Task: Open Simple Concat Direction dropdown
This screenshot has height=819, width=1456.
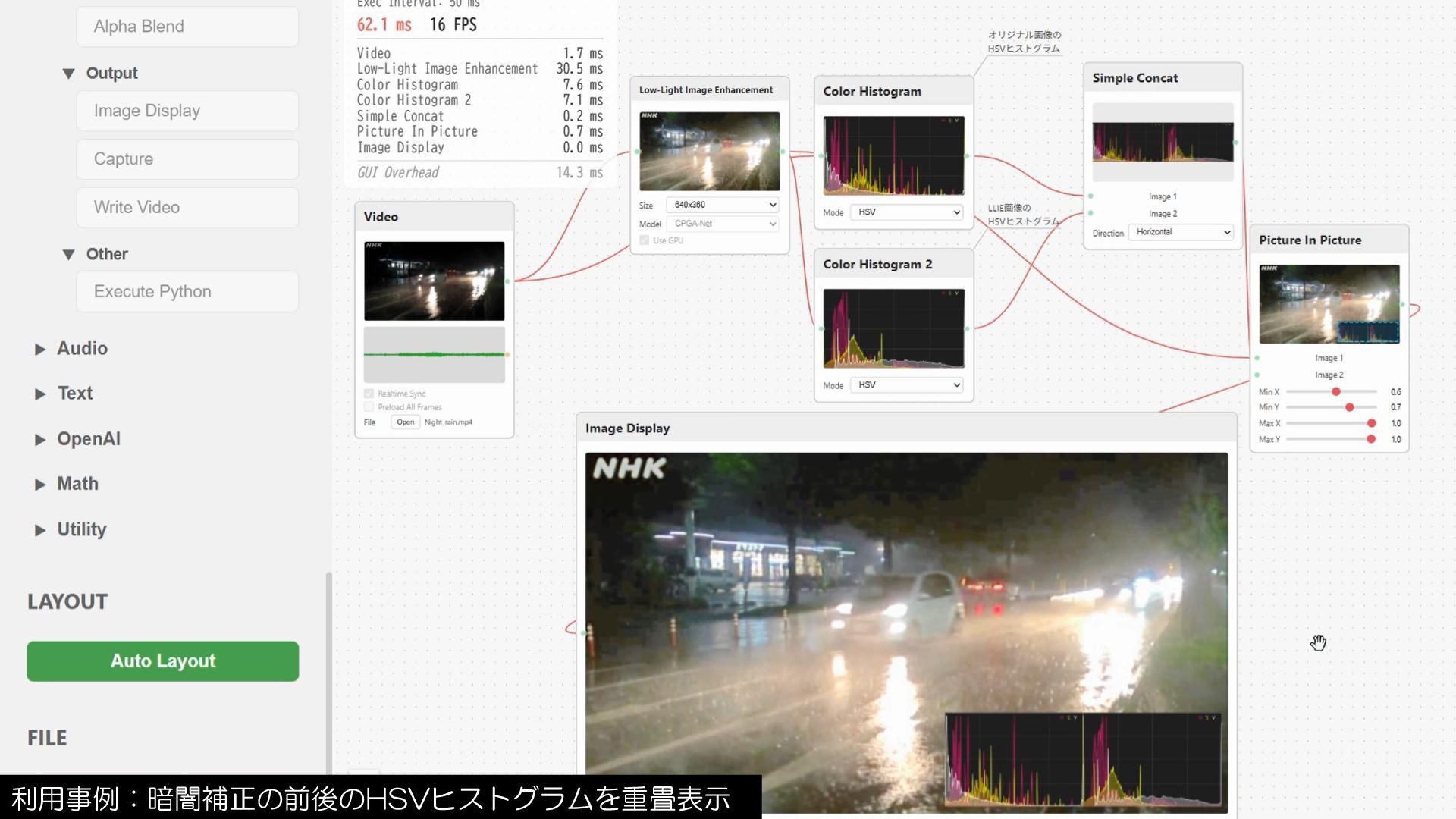Action: 1181,232
